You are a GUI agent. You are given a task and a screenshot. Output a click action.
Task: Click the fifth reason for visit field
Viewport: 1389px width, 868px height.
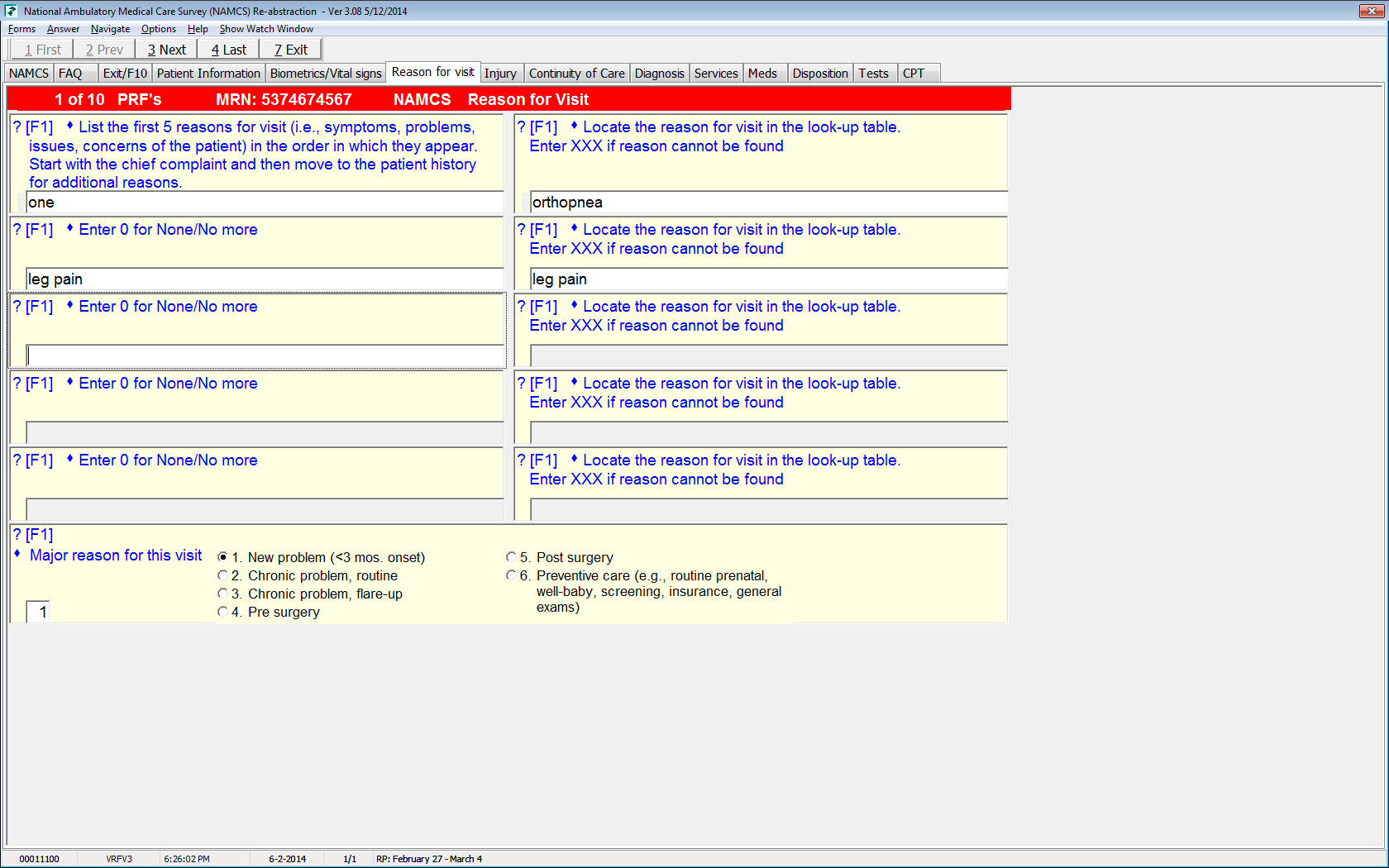265,510
